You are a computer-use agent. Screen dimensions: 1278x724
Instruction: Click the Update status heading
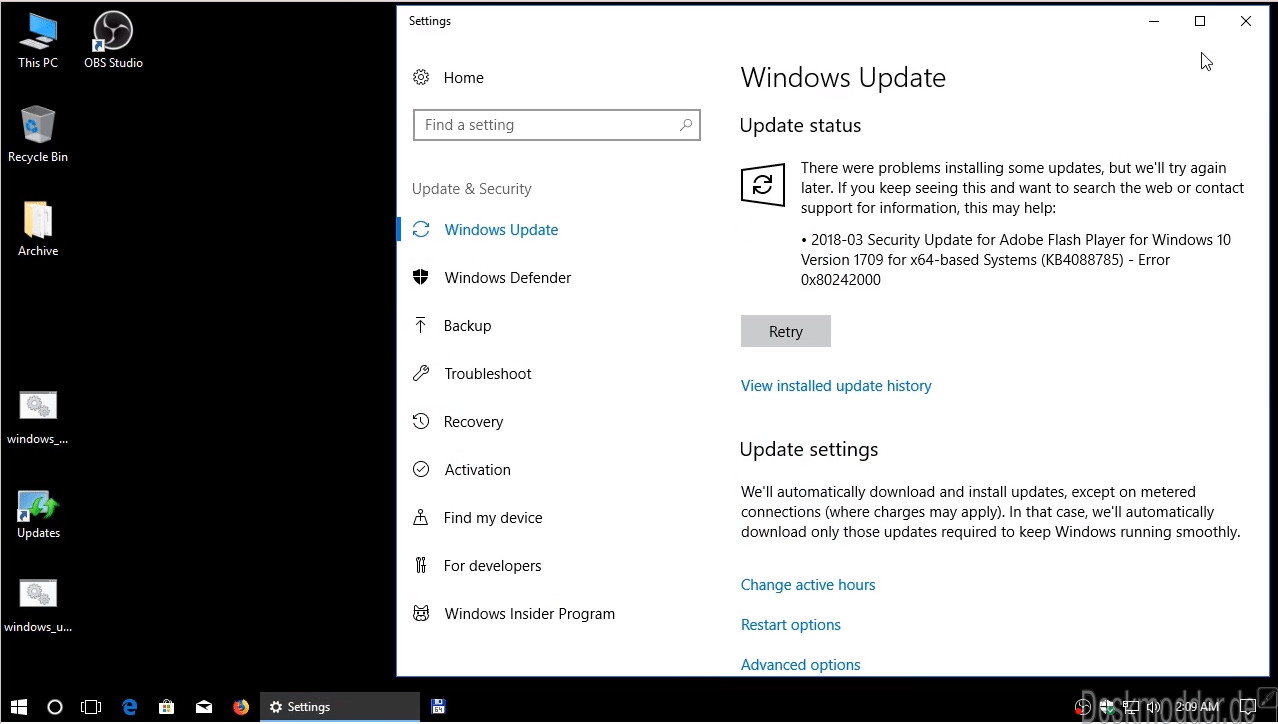coord(800,126)
